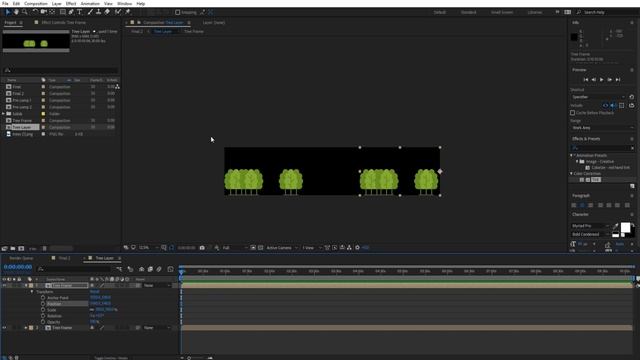Create new folder in Project panel
The image size is (640, 360).
(13, 248)
